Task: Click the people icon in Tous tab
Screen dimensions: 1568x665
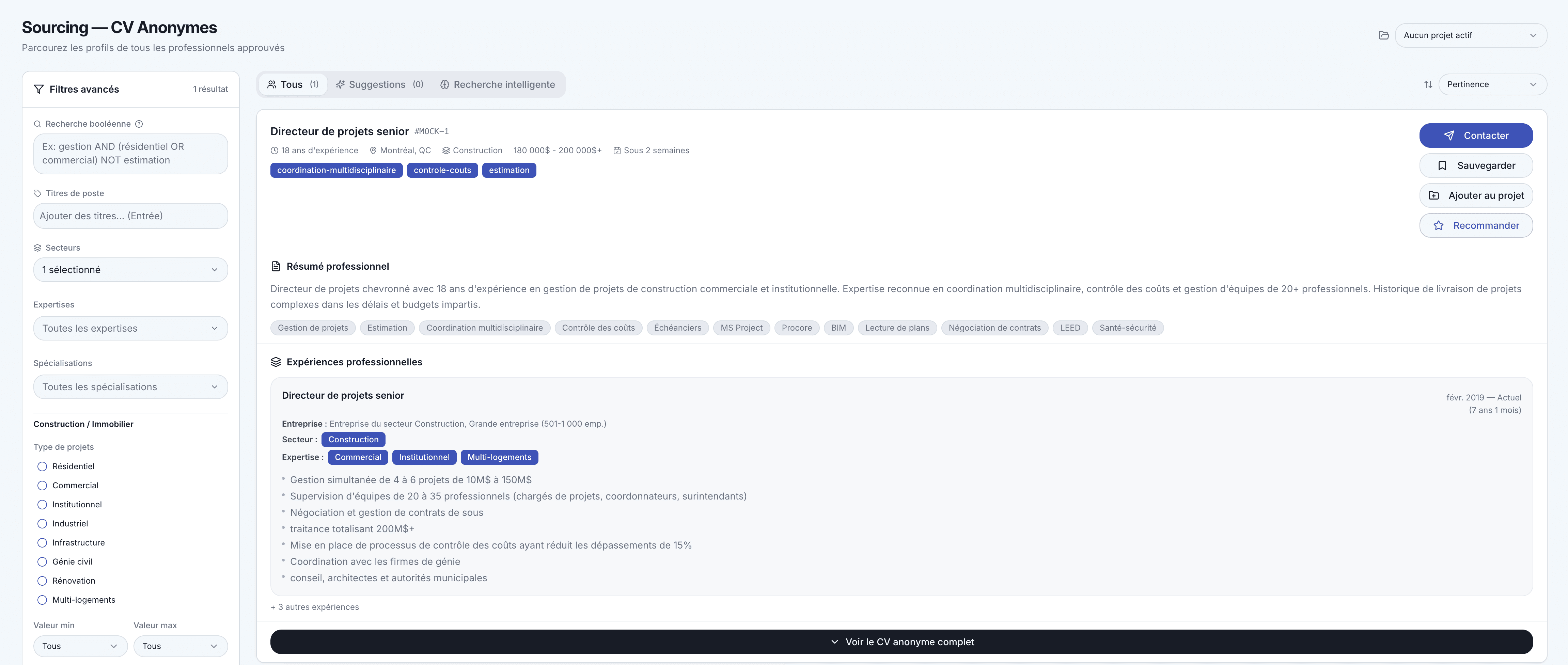Action: click(x=272, y=84)
